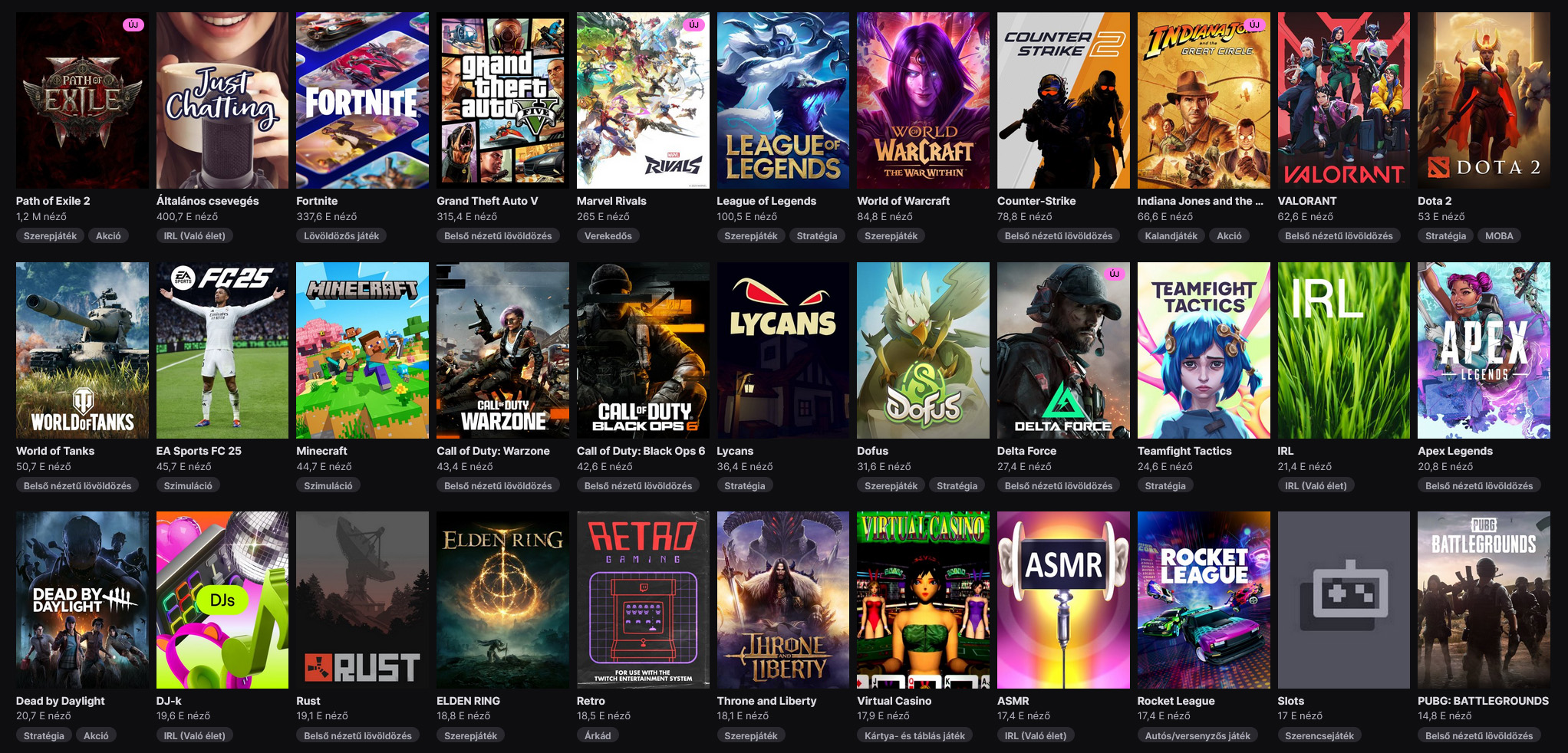Viewport: 1568px width, 753px height.
Task: Click the ÚJ badge on Marvel Rivals cover
Action: (694, 25)
